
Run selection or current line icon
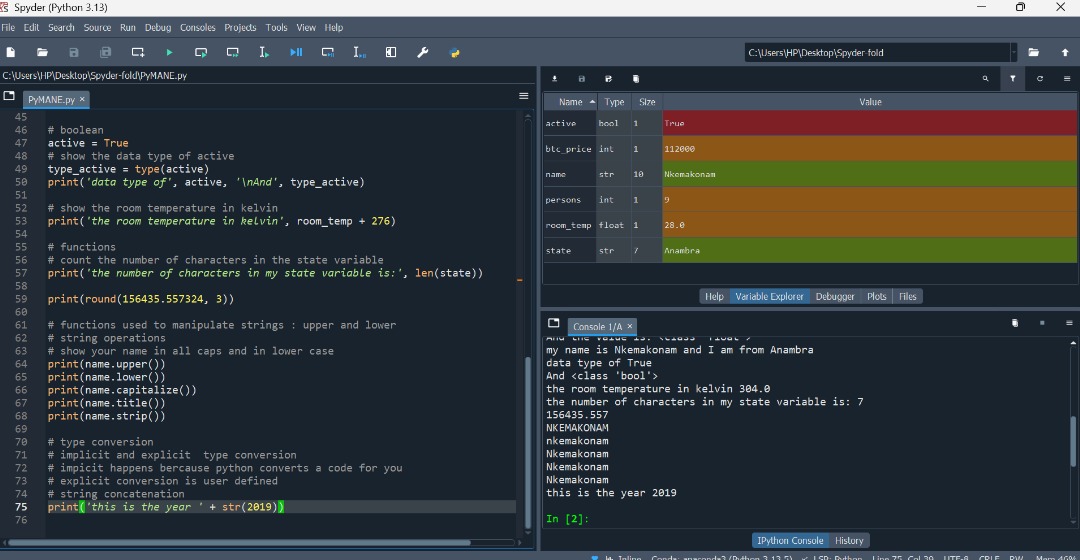264,52
